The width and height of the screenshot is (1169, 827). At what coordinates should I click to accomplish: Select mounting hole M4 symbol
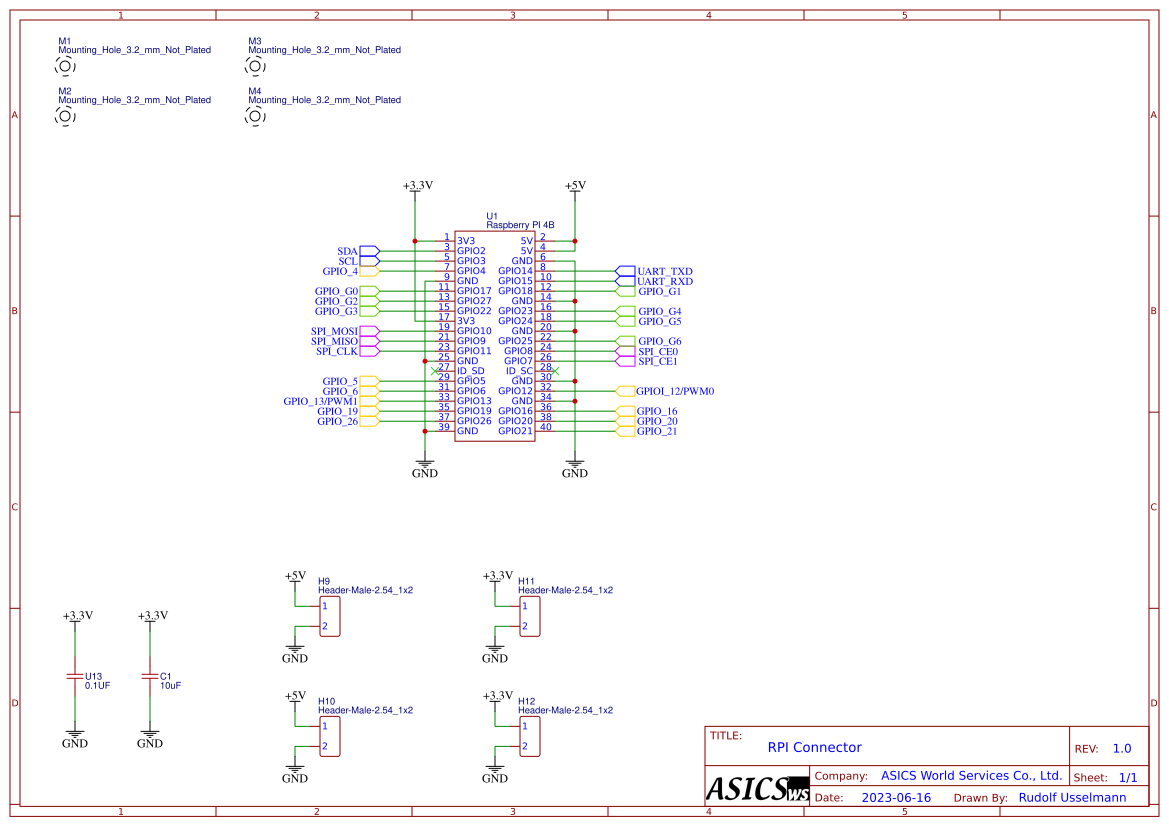tap(257, 117)
